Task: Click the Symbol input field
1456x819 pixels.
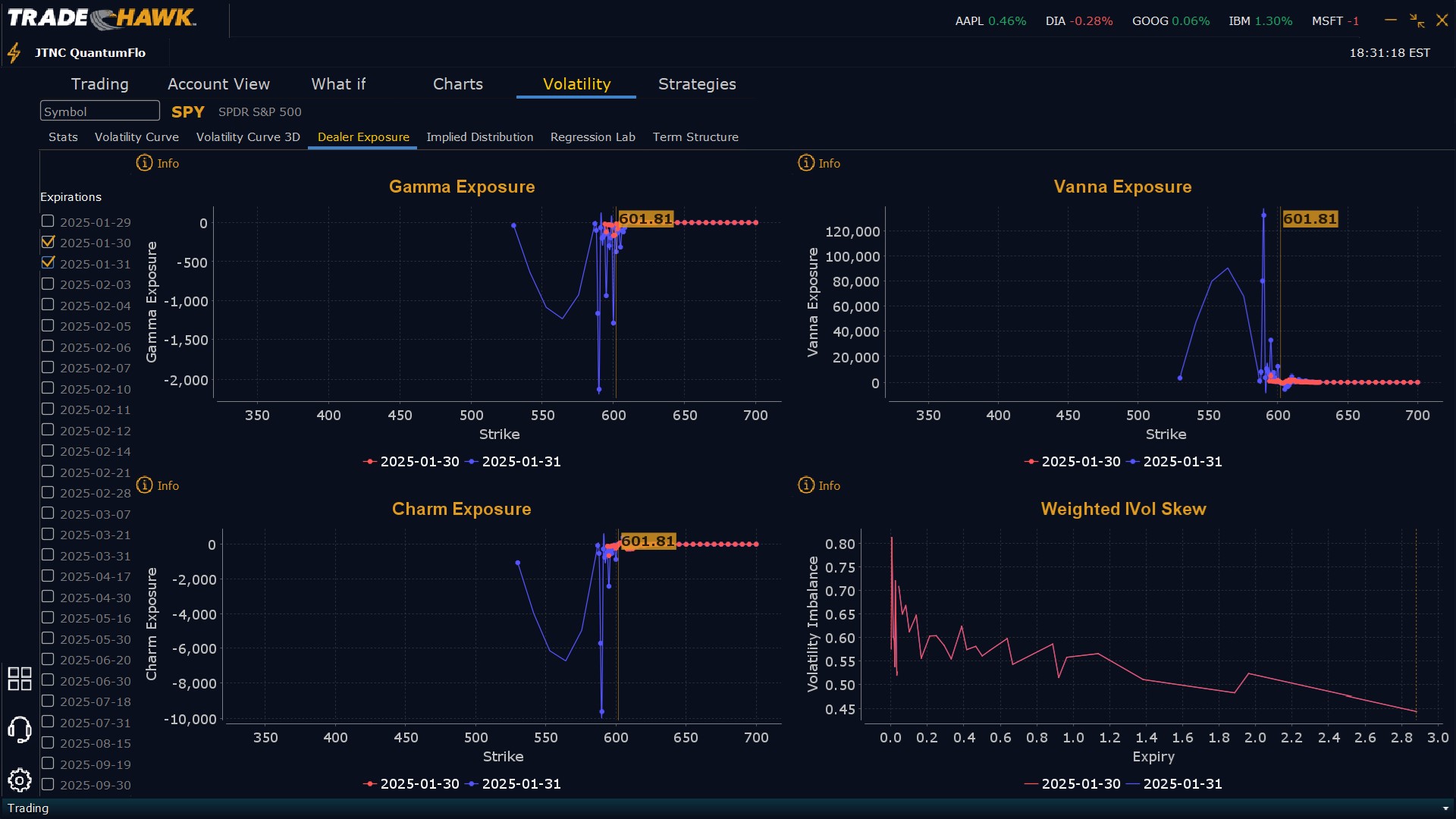Action: tap(99, 111)
